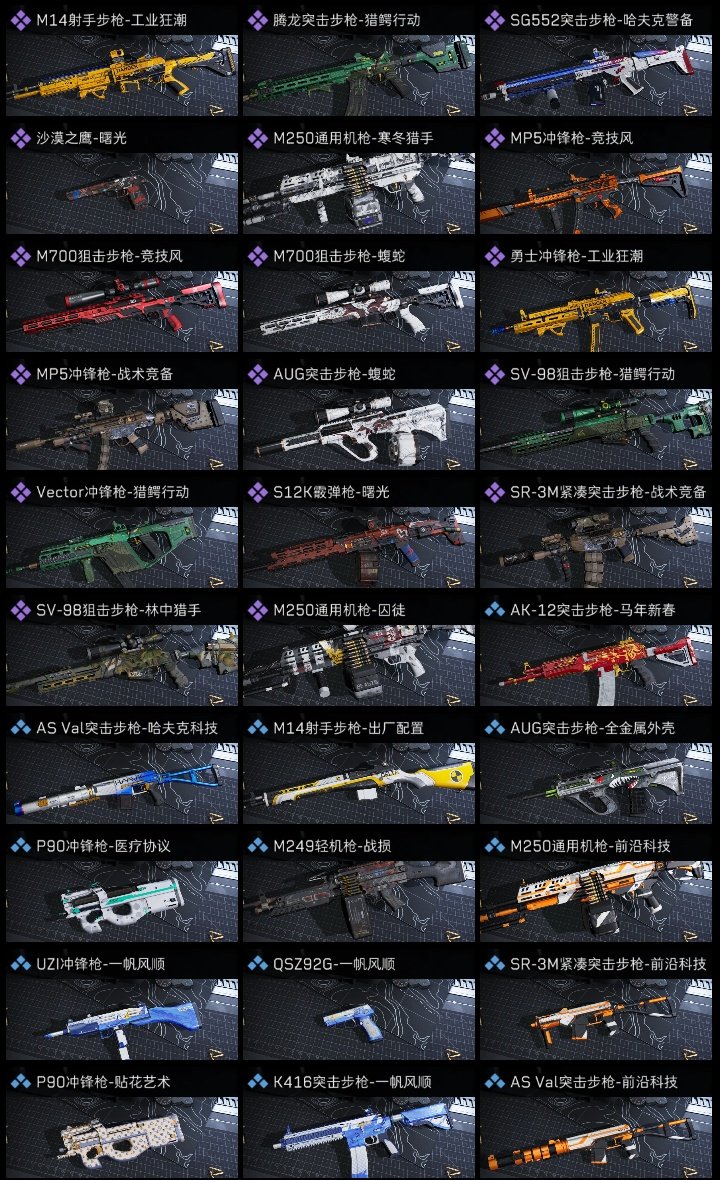Click the 腾龙突击步枪-猎鳄行动 title label
Image resolution: width=720 pixels, height=1180 pixels.
coord(346,20)
